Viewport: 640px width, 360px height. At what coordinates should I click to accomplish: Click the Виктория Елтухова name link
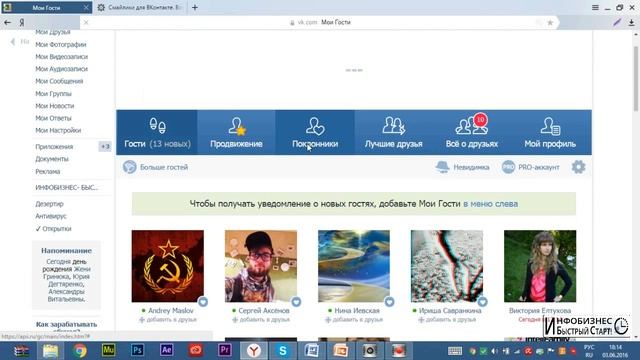click(540, 311)
